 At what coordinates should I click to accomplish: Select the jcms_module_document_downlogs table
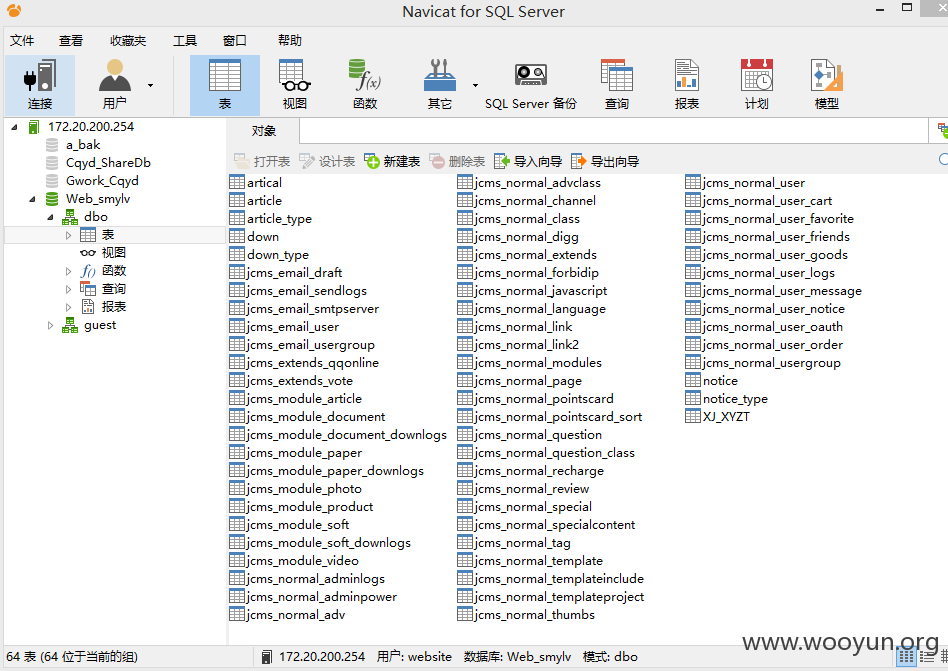pyautogui.click(x=346, y=435)
